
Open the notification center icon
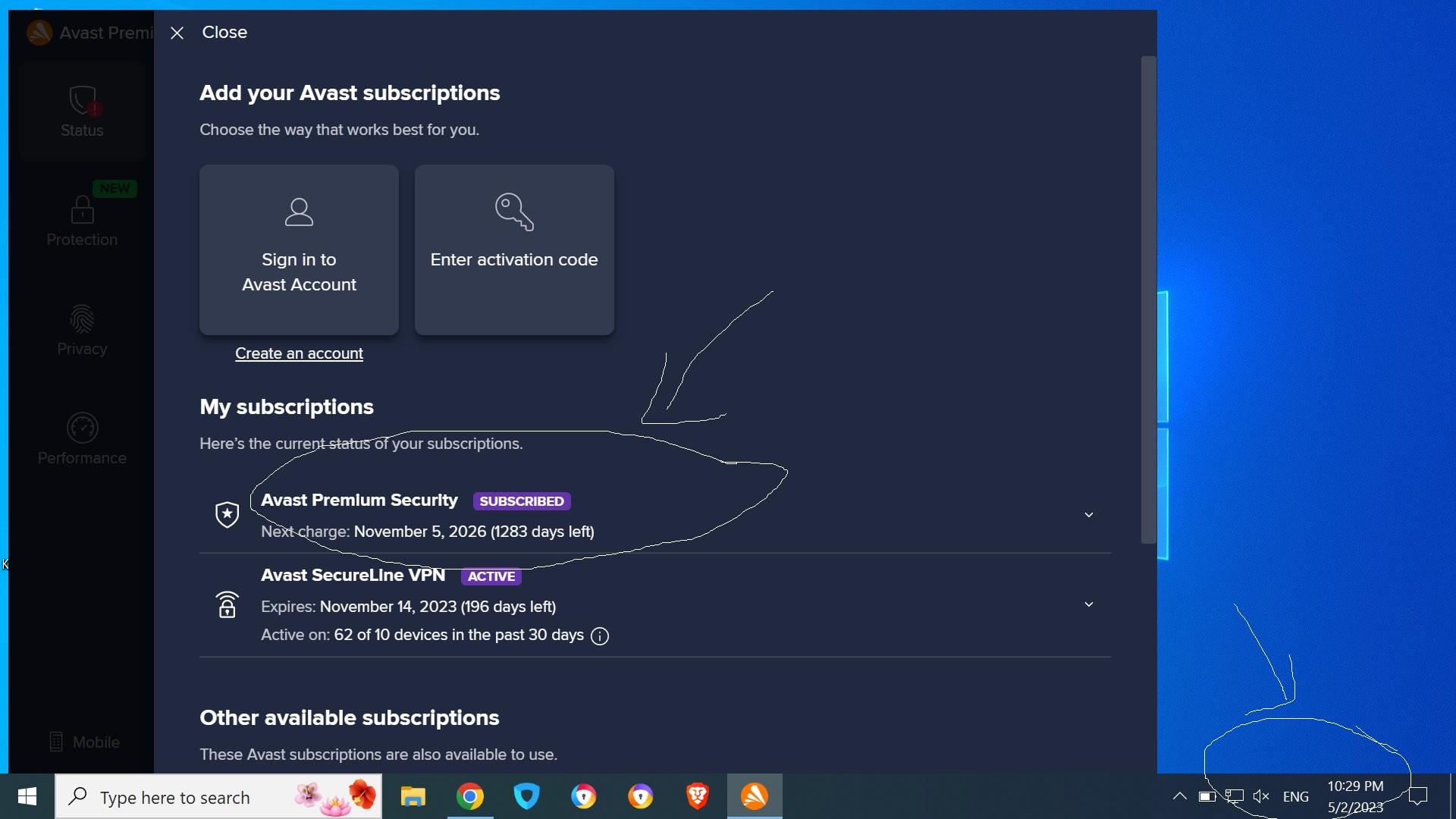click(1418, 796)
